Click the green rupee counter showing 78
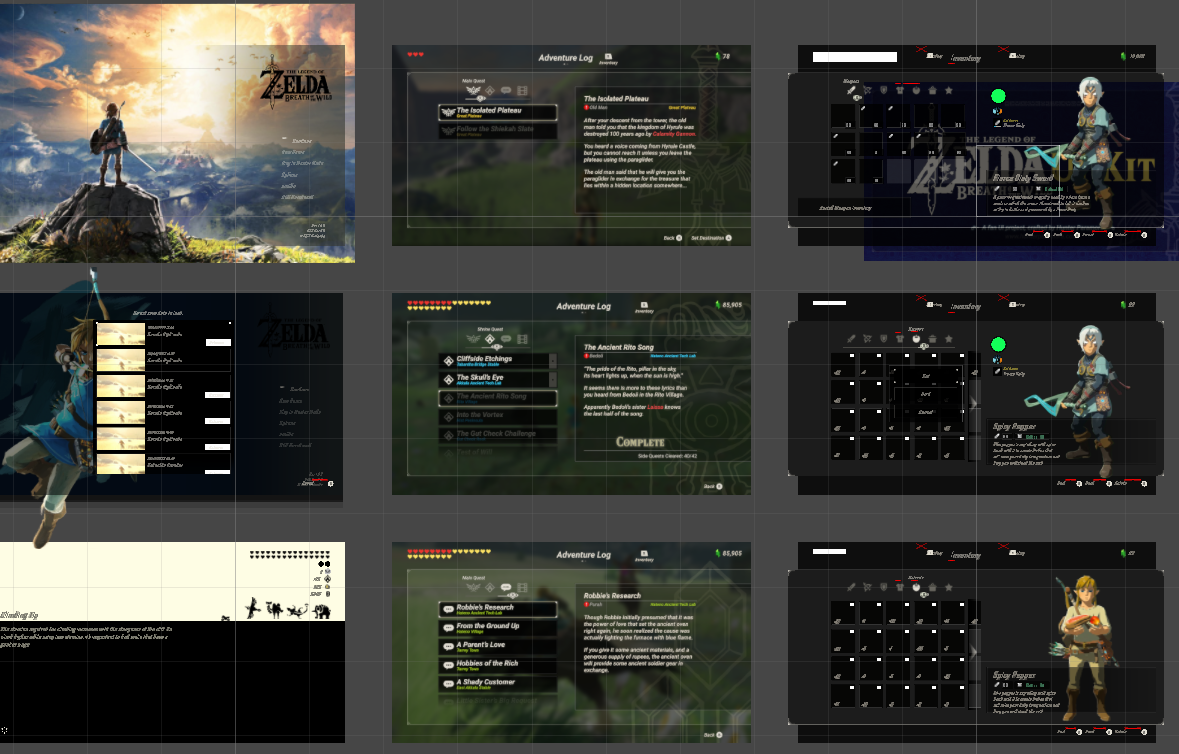 coord(723,56)
